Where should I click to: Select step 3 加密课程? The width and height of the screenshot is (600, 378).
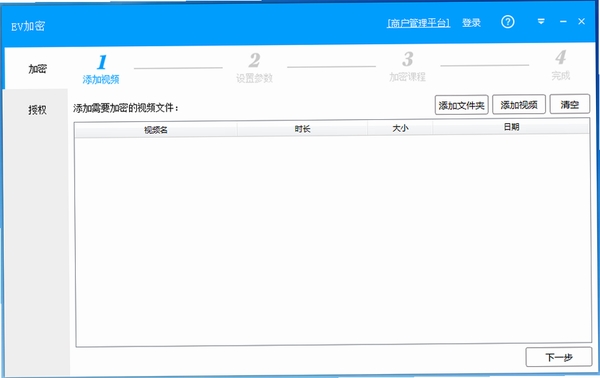pyautogui.click(x=407, y=67)
